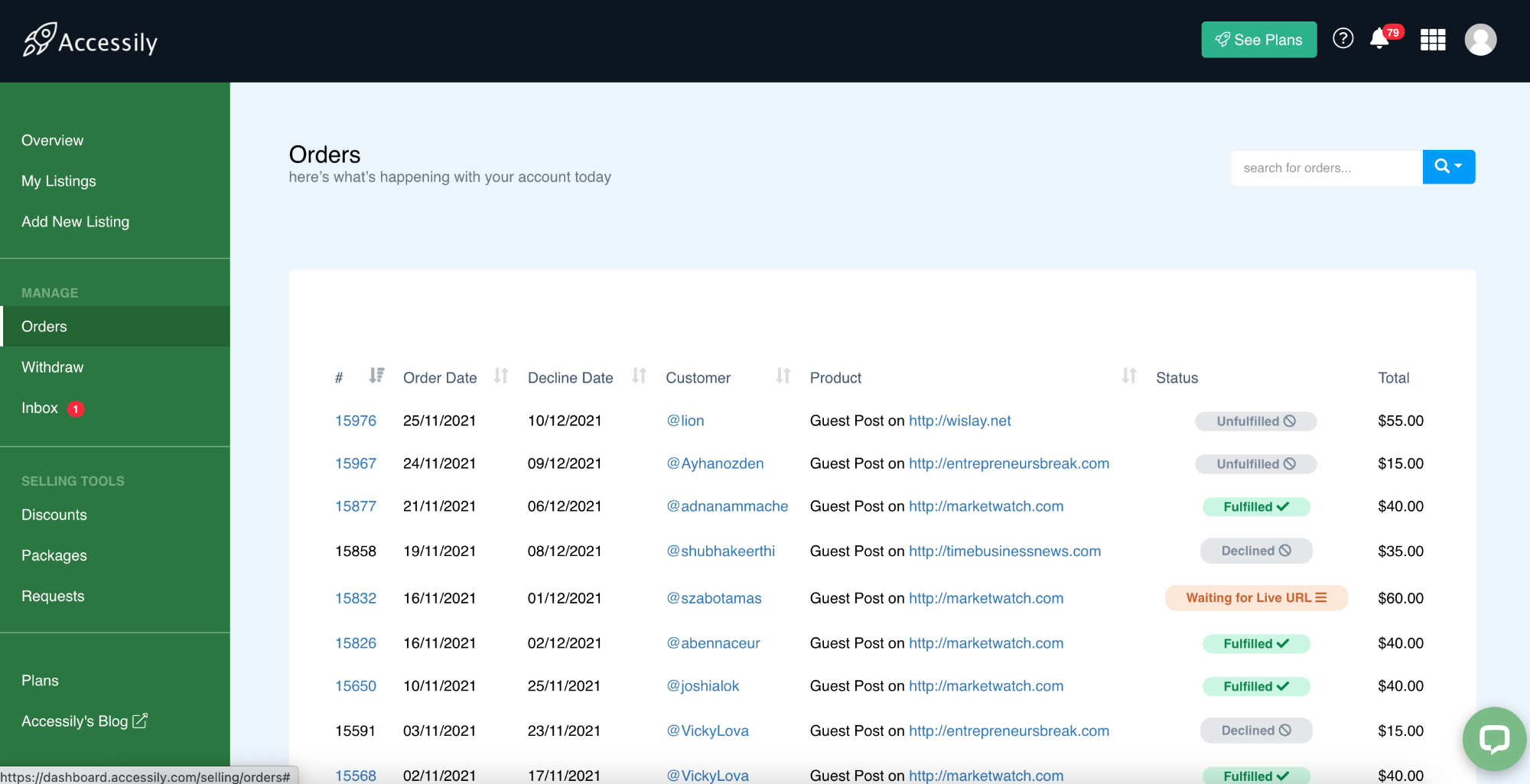Open the user profile avatar

tap(1480, 40)
